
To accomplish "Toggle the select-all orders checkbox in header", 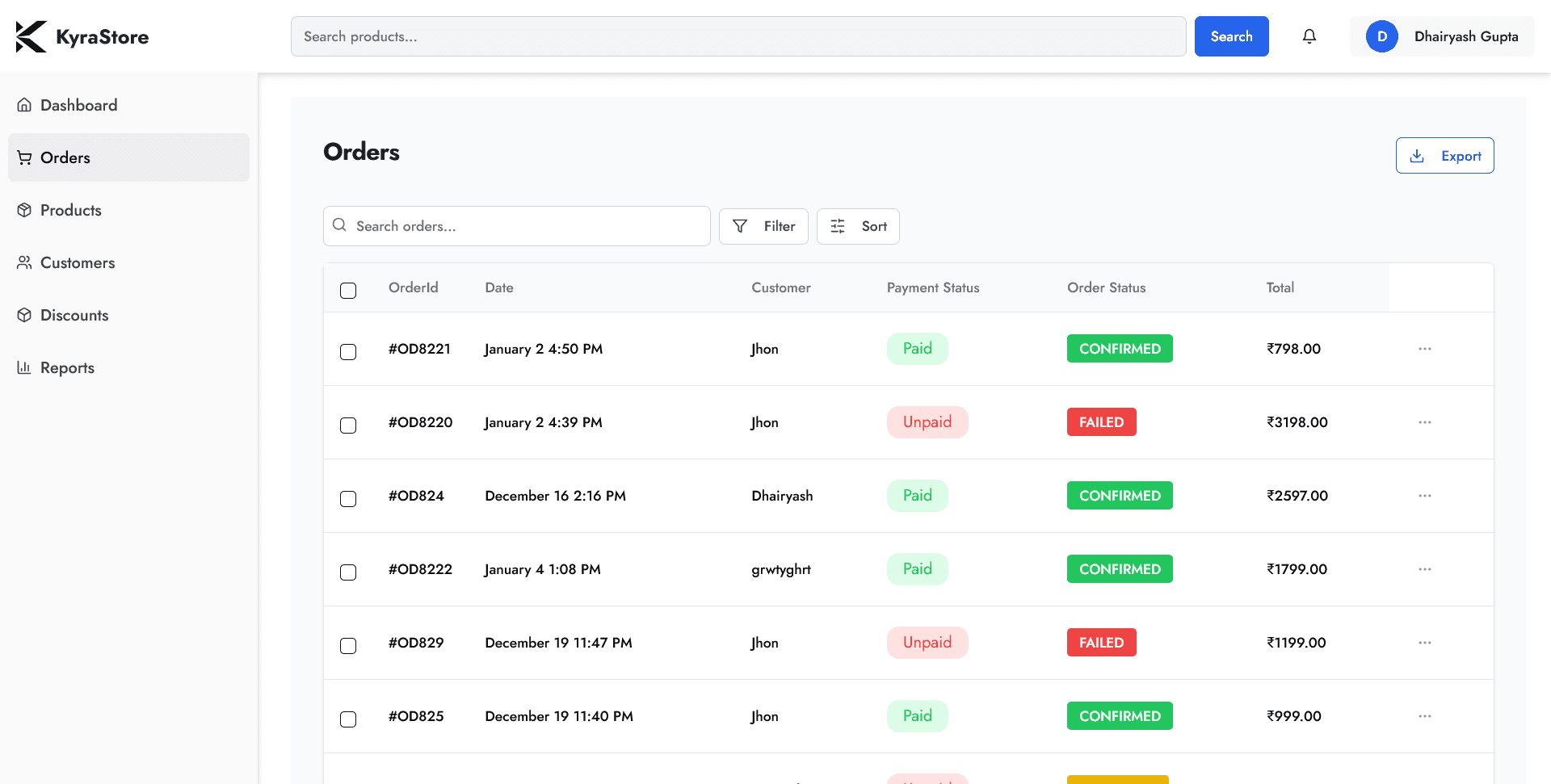I will pos(348,291).
